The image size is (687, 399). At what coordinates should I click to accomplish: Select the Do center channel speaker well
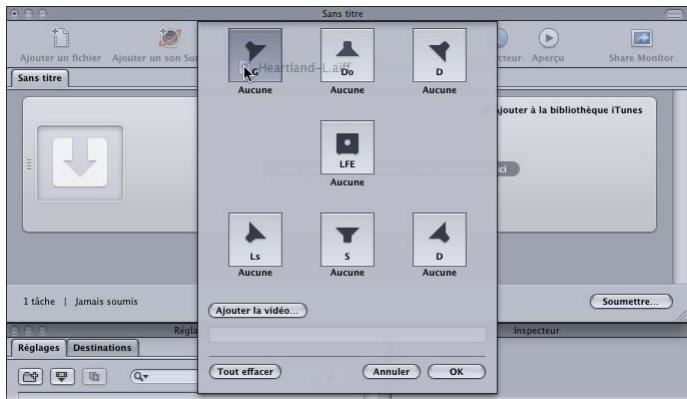(x=347, y=55)
